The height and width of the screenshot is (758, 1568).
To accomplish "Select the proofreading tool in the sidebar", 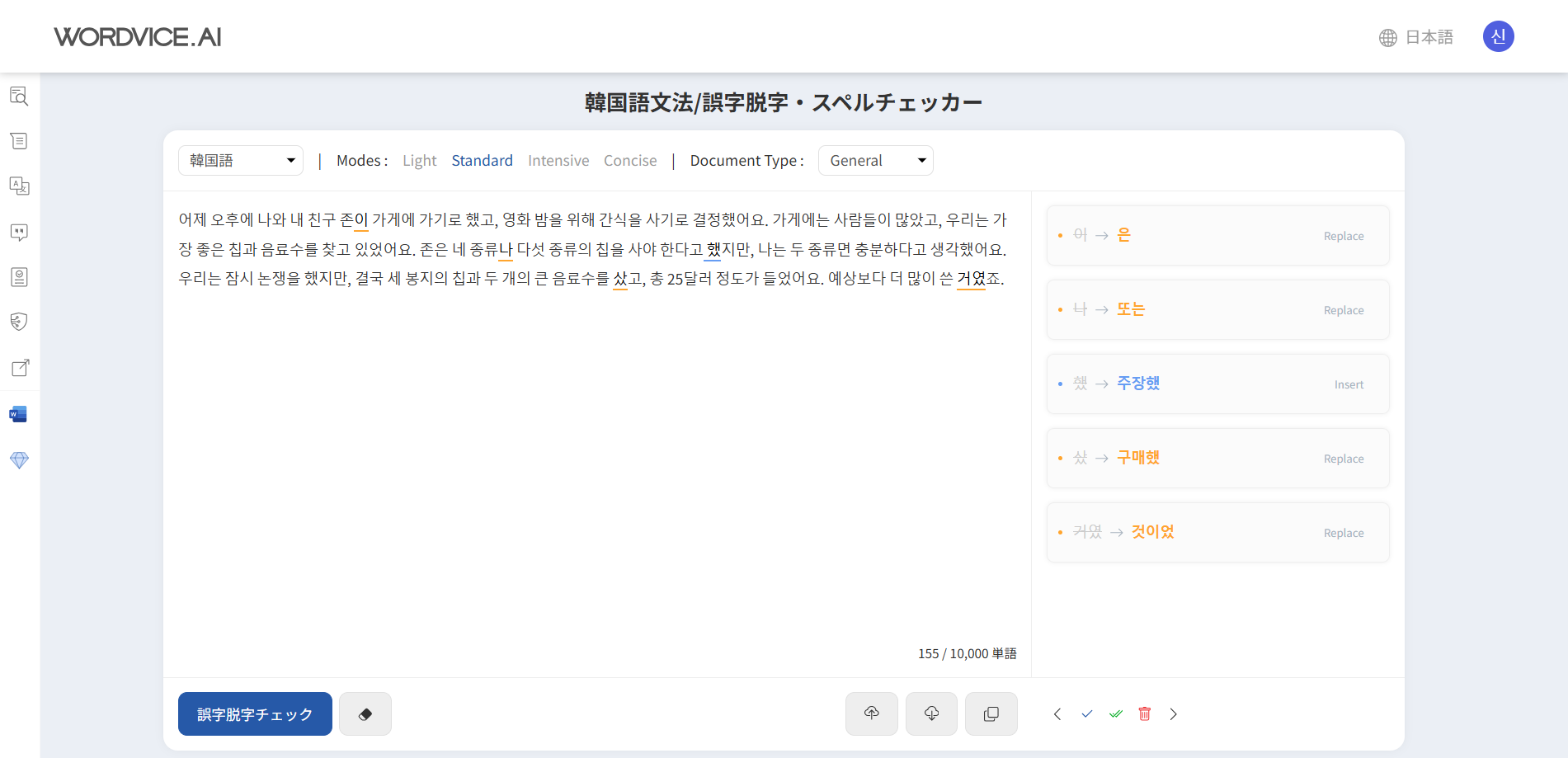I will click(x=19, y=97).
